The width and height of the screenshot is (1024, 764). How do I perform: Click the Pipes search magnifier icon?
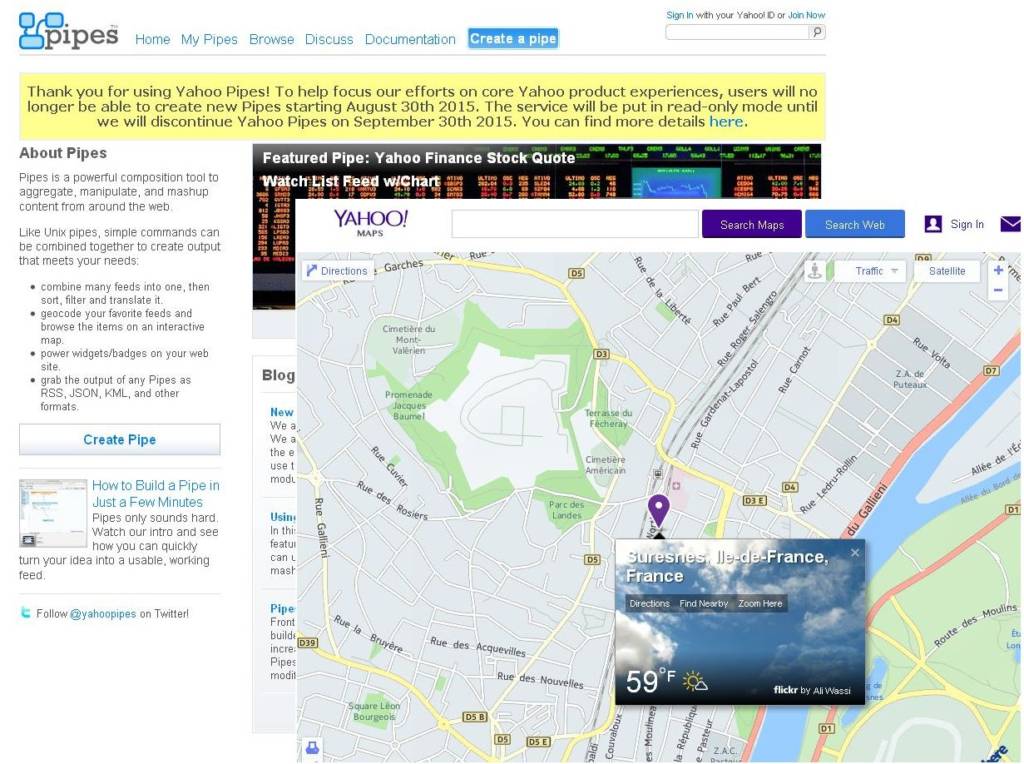tap(817, 32)
